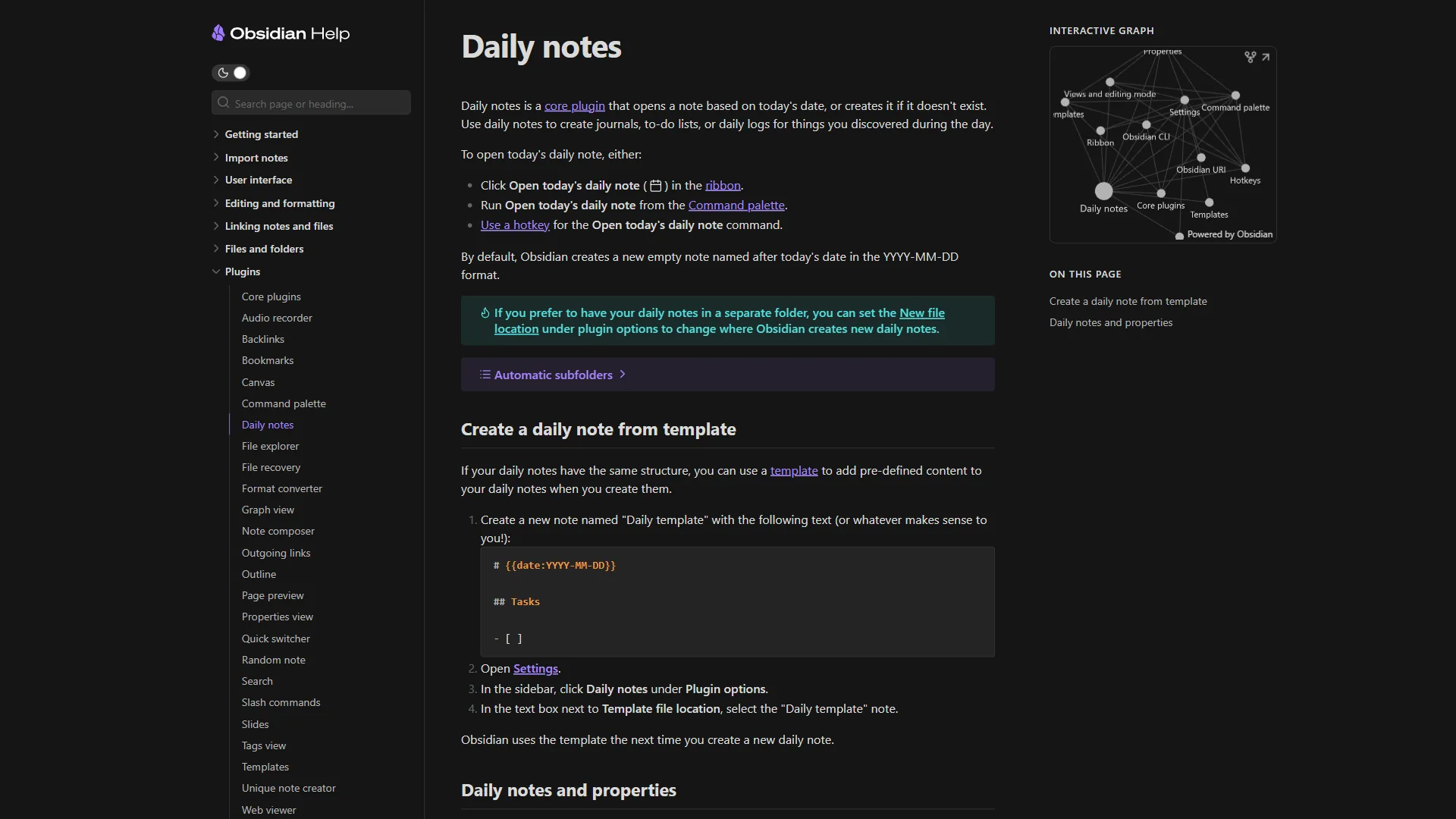Click the search page or heading field
Image resolution: width=1456 pixels, height=819 pixels.
tap(311, 103)
